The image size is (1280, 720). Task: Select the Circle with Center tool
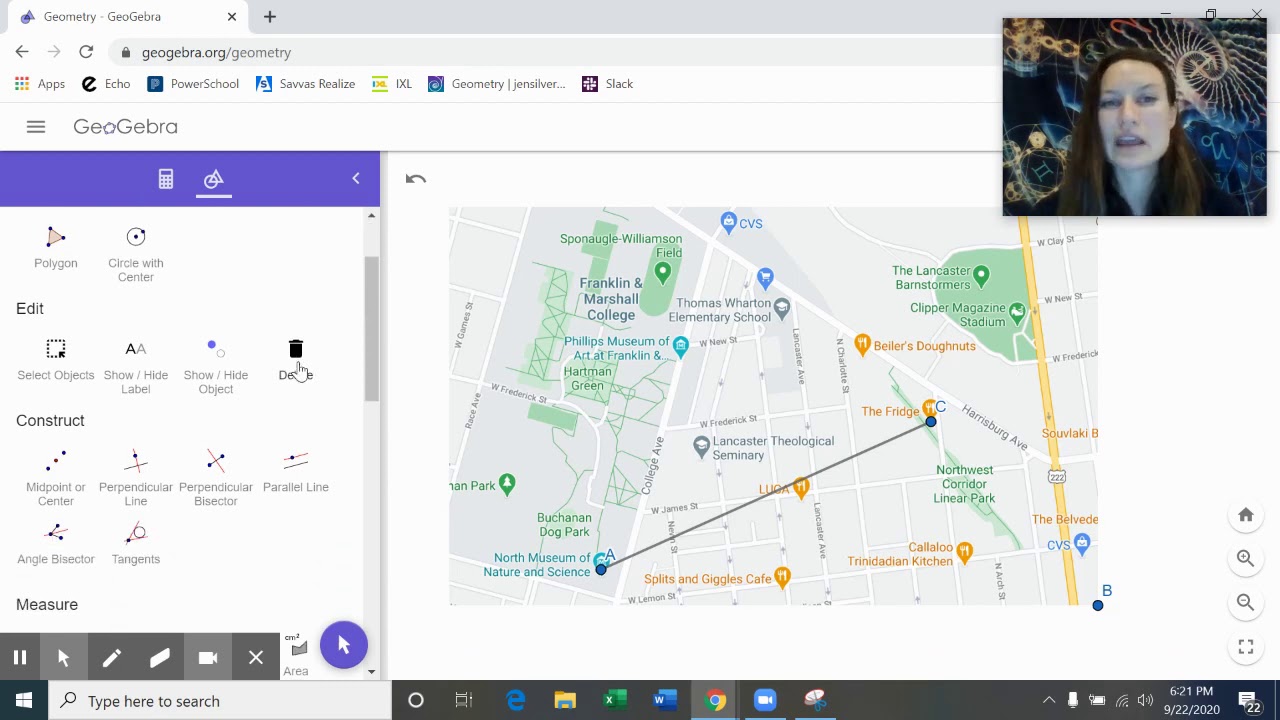point(136,253)
